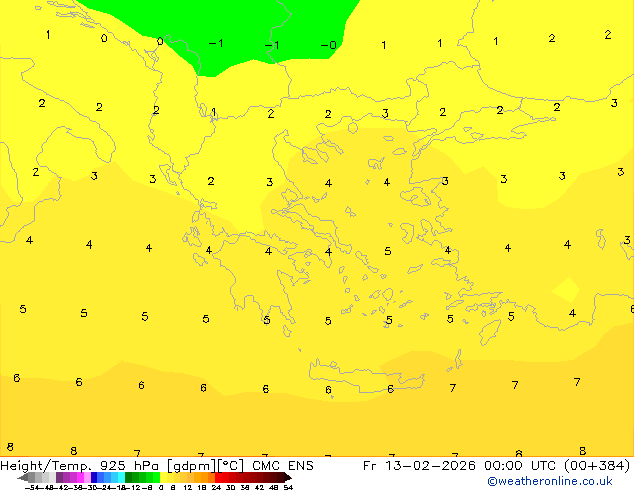Pick the dark blue legend swatch

pos(94,477)
